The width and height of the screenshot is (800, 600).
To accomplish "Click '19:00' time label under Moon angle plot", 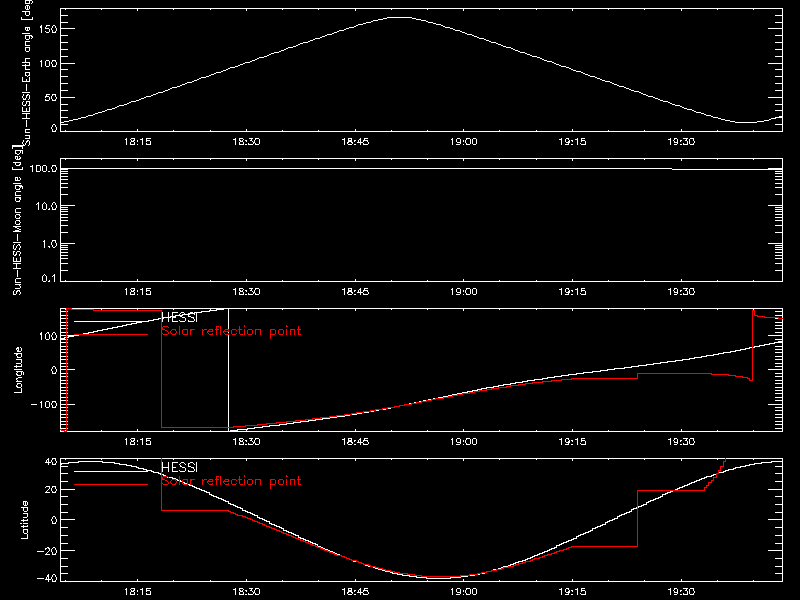I will click(464, 292).
